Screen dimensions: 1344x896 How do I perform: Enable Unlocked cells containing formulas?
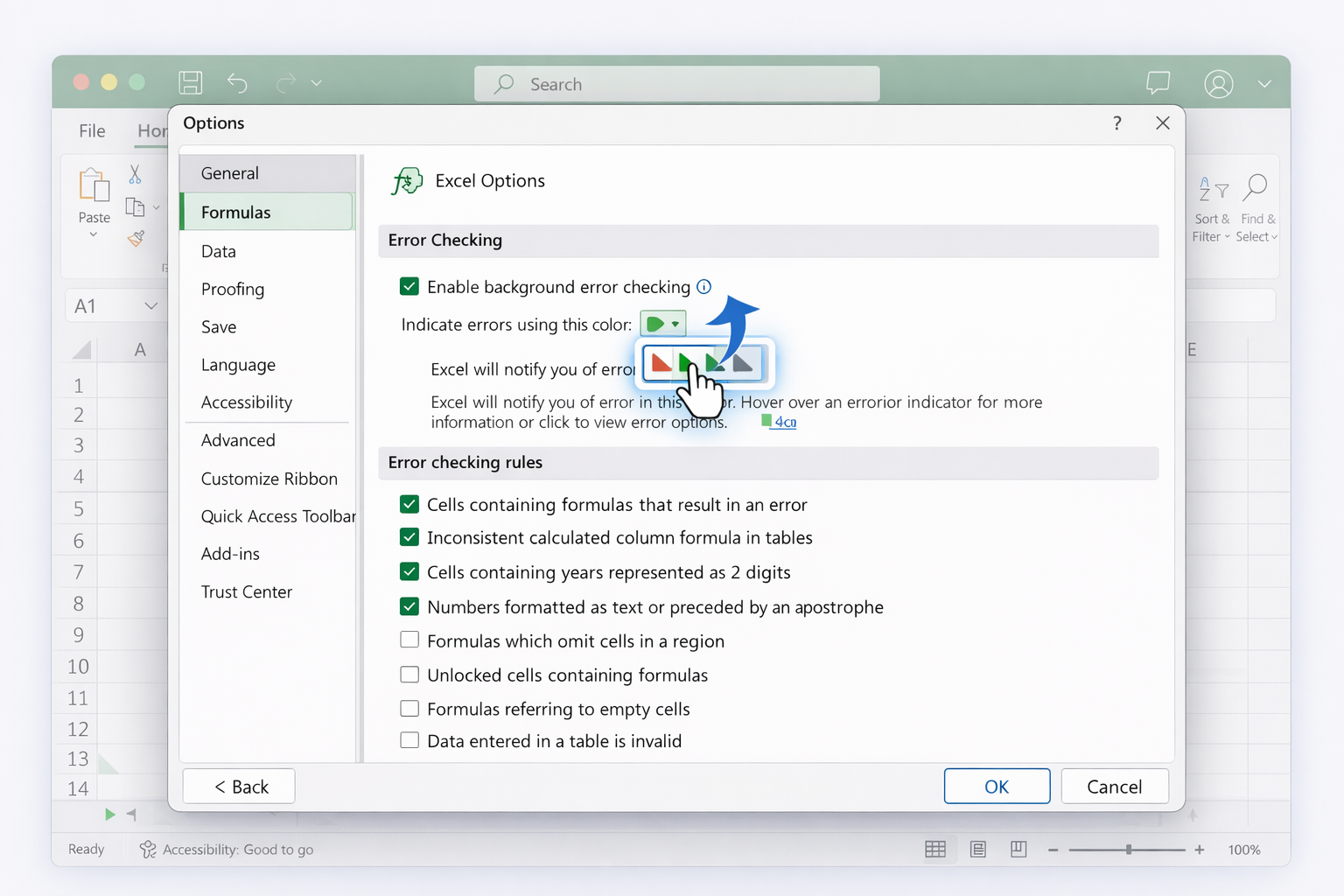click(409, 675)
